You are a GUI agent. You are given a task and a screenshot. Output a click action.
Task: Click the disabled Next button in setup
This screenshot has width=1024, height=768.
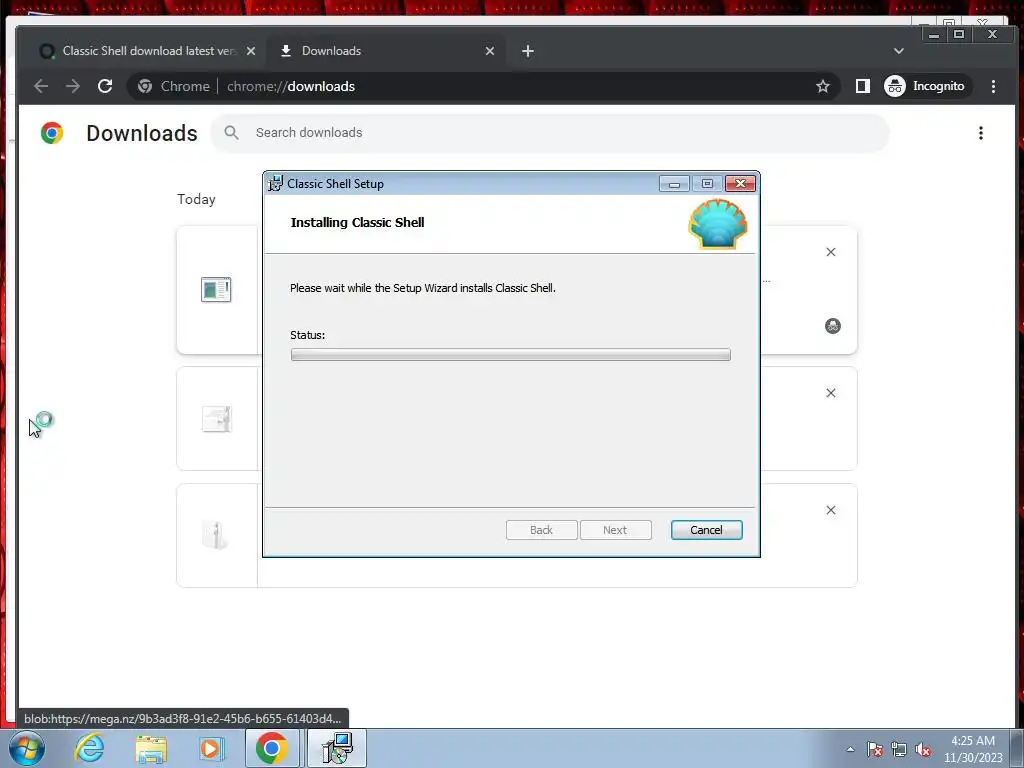[x=615, y=530]
